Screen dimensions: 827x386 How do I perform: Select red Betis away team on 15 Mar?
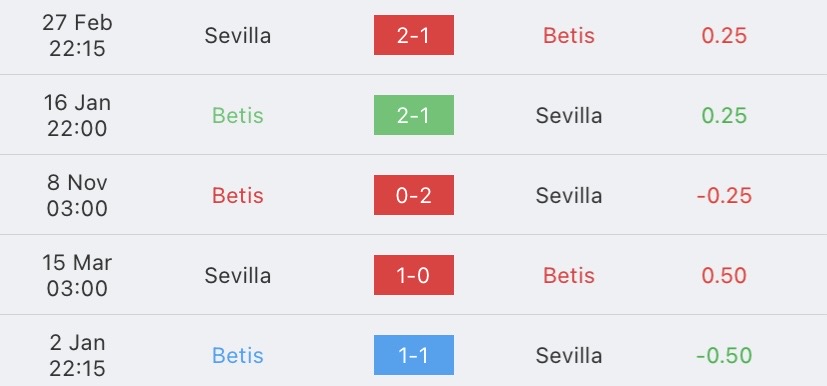coord(569,276)
